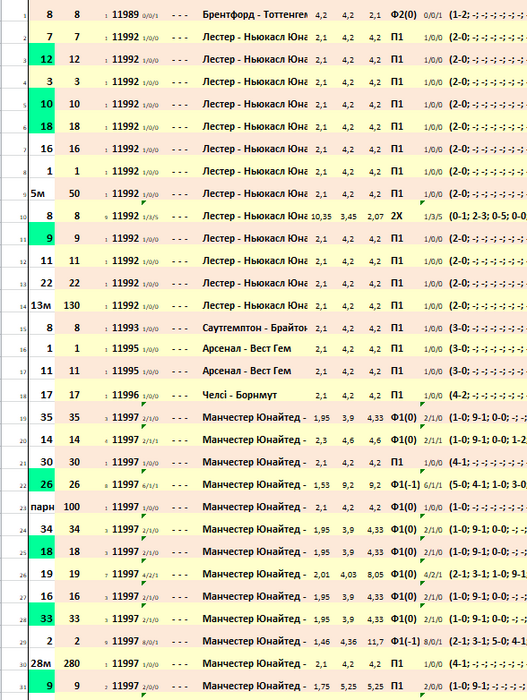The width and height of the screenshot is (527, 700).
Task: Select row header number 20
Action: [x=23, y=441]
